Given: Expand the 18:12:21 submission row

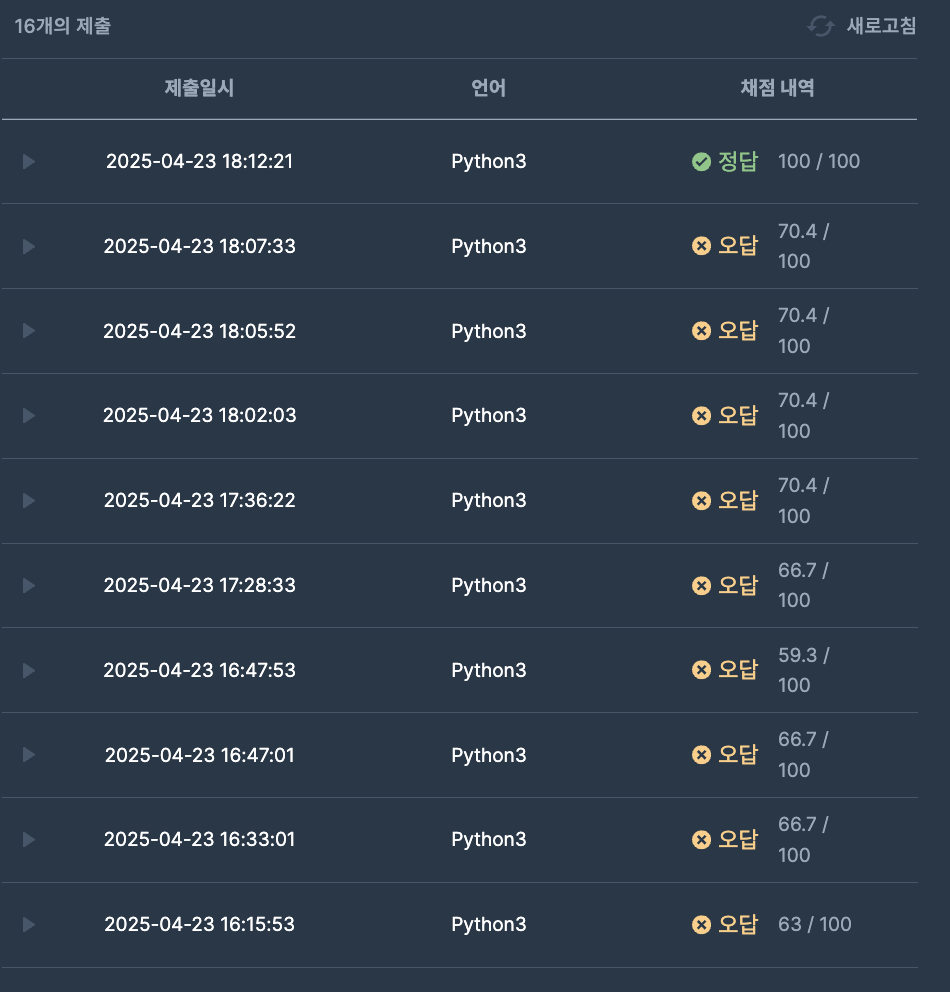Looking at the screenshot, I should click(x=28, y=161).
